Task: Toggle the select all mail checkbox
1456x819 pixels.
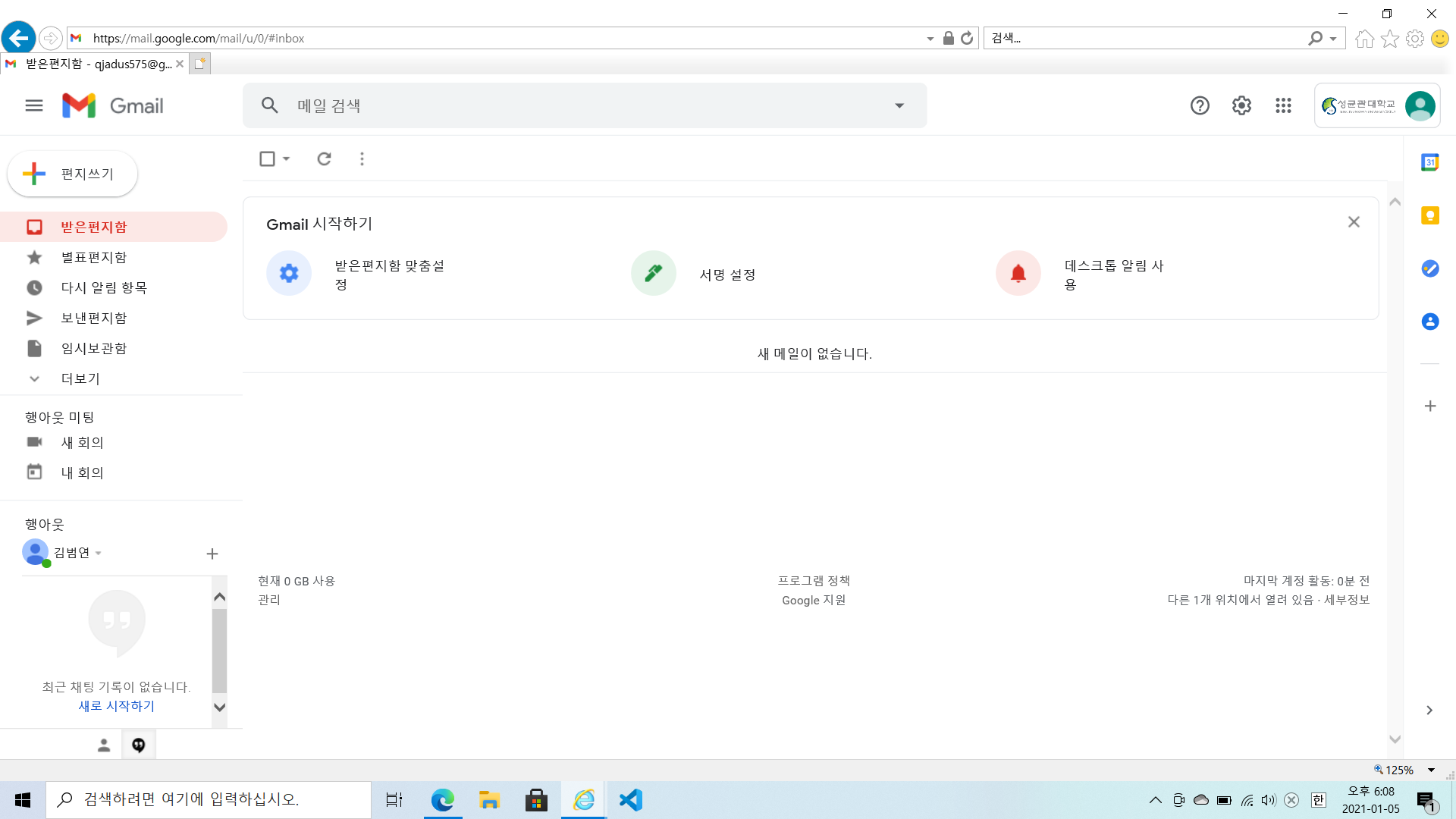Action: pyautogui.click(x=267, y=158)
